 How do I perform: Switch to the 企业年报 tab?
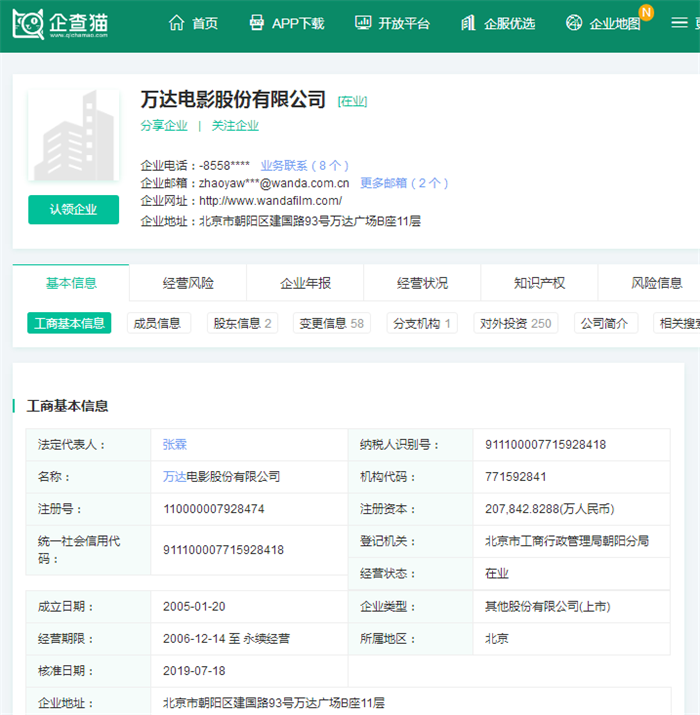305,283
